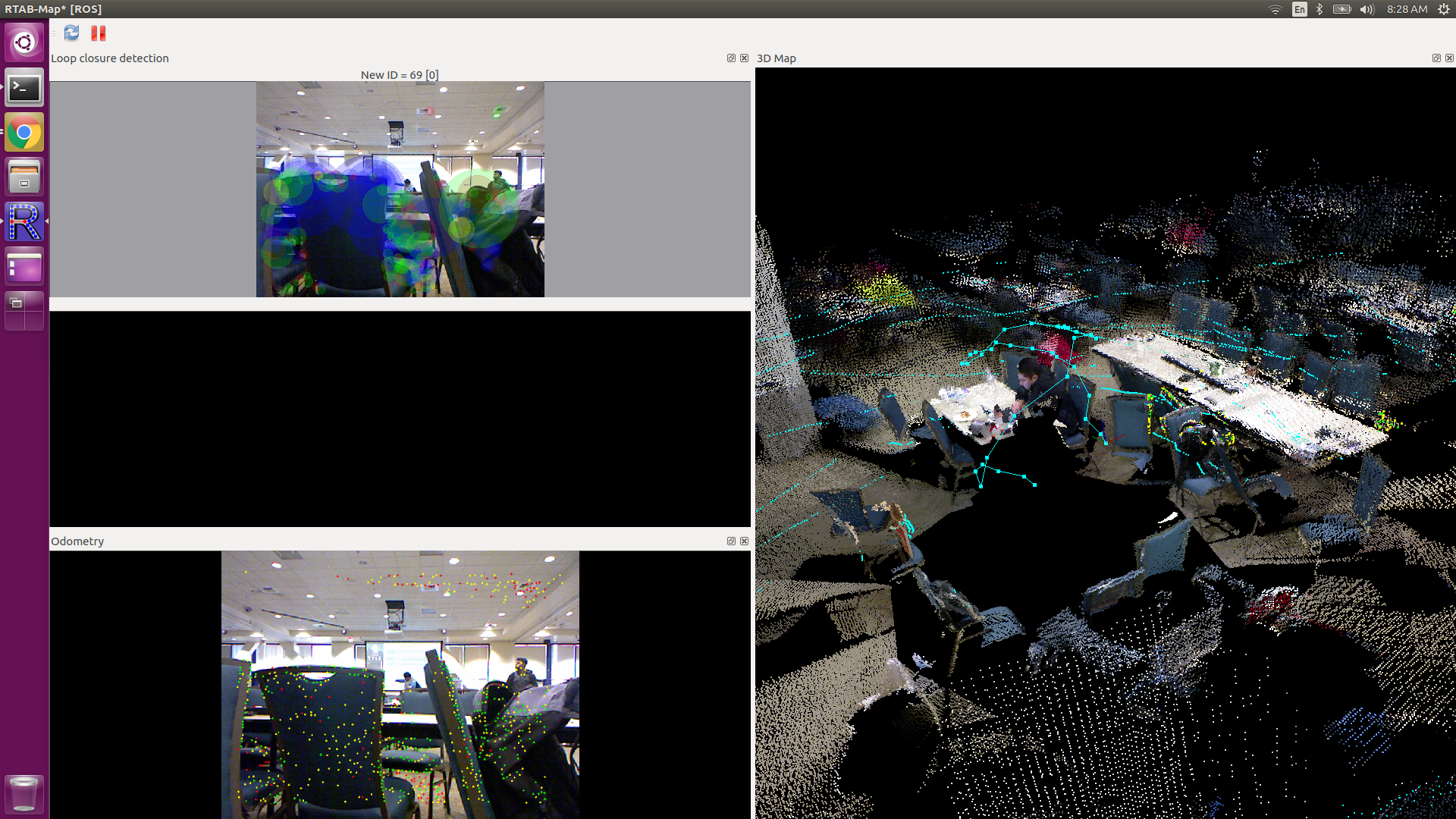Click the 8:28 AM clock indicator
This screenshot has width=1456, height=819.
click(1407, 9)
